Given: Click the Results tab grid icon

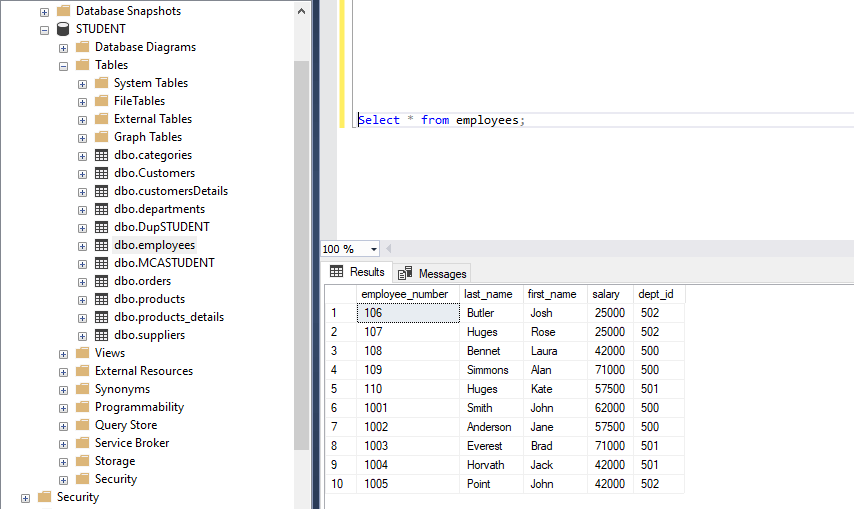Looking at the screenshot, I should click(x=337, y=271).
